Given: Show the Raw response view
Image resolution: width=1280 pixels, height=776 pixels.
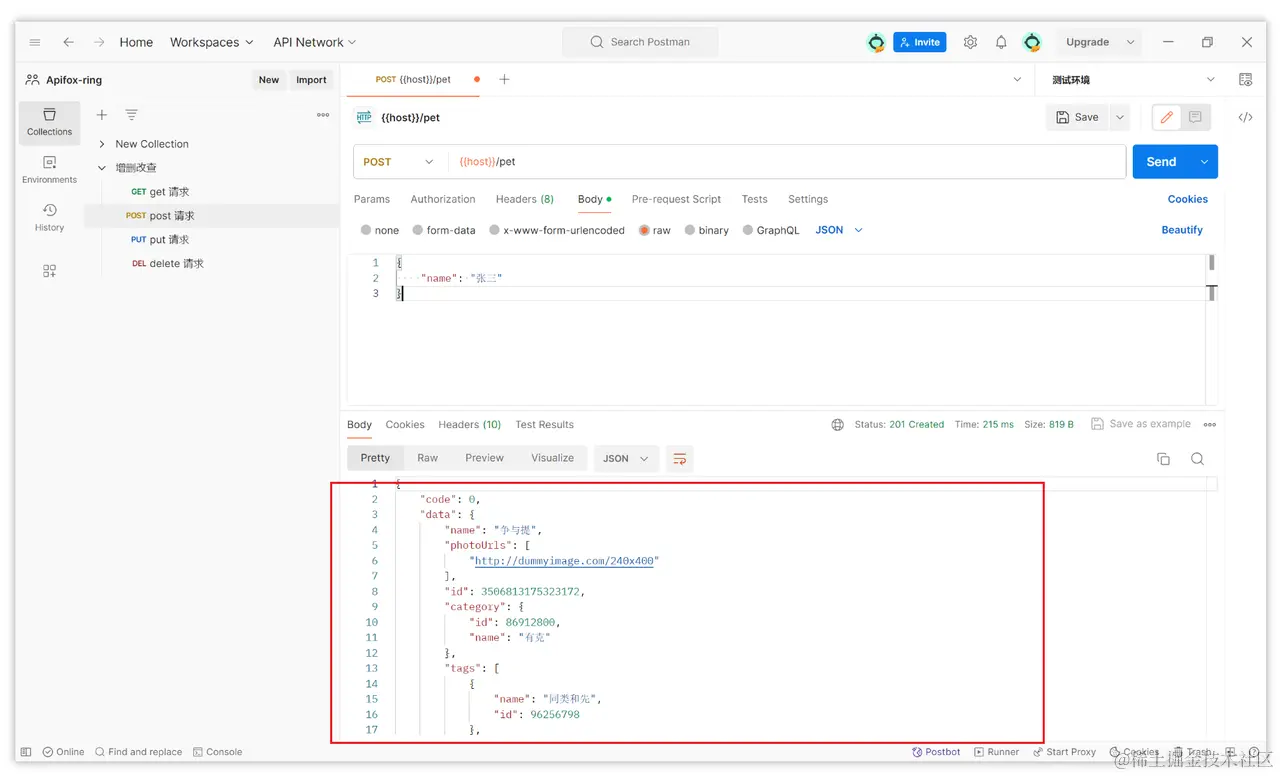Looking at the screenshot, I should (428, 458).
